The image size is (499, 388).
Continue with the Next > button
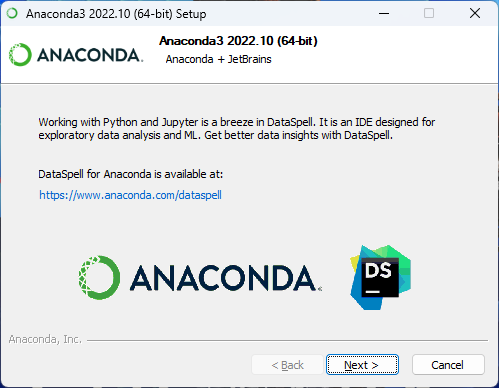pos(362,365)
